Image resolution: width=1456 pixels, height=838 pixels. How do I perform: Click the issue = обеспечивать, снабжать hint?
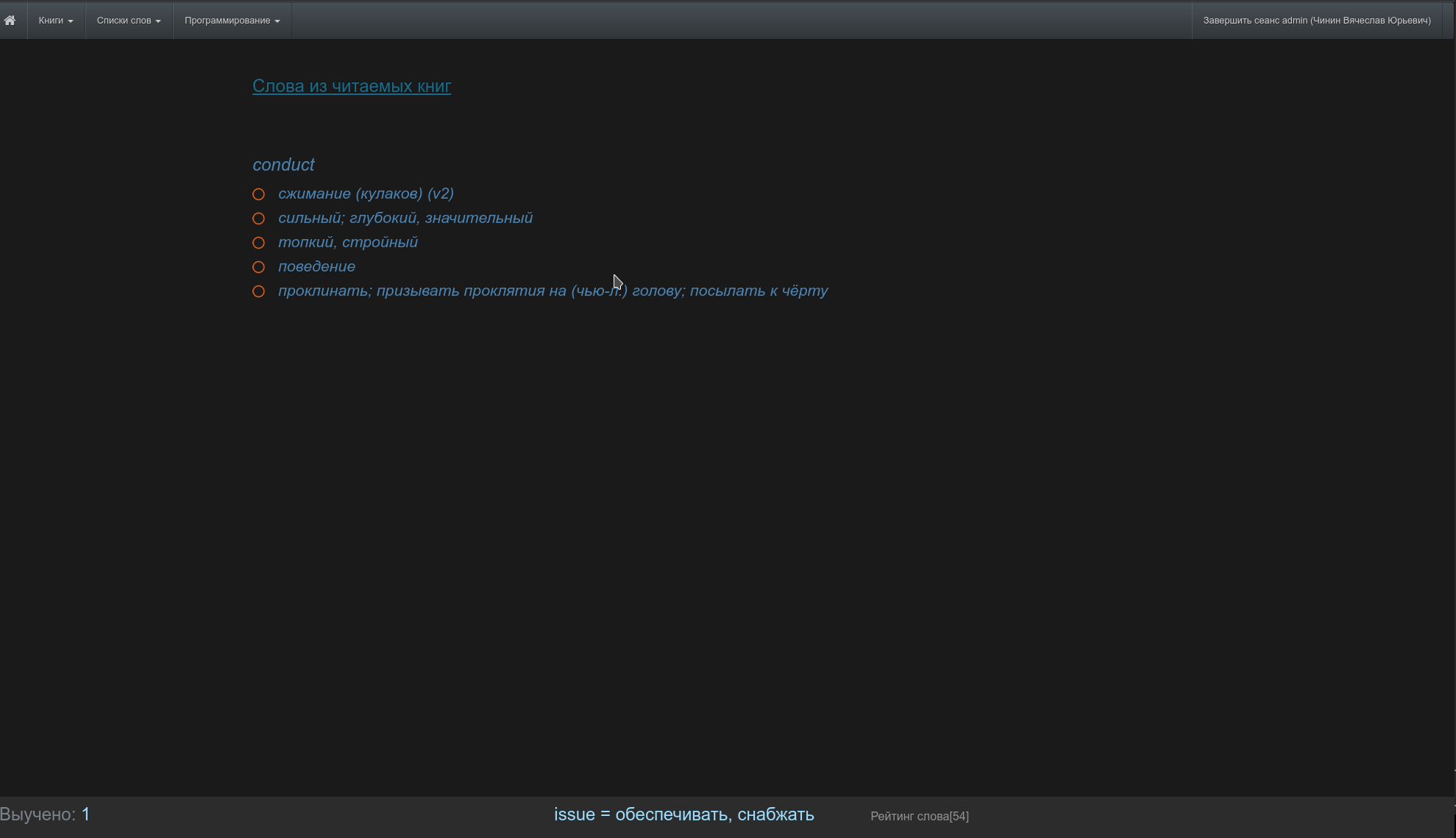pyautogui.click(x=683, y=814)
